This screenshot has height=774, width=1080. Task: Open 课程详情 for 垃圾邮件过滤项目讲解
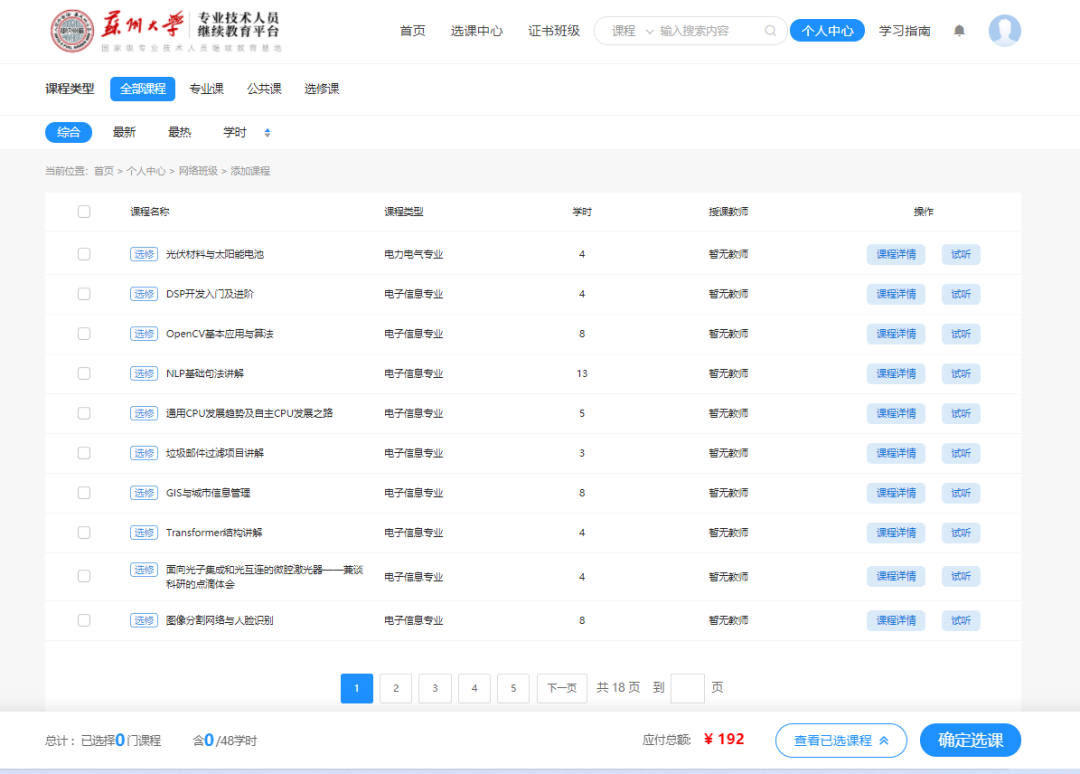[895, 453]
